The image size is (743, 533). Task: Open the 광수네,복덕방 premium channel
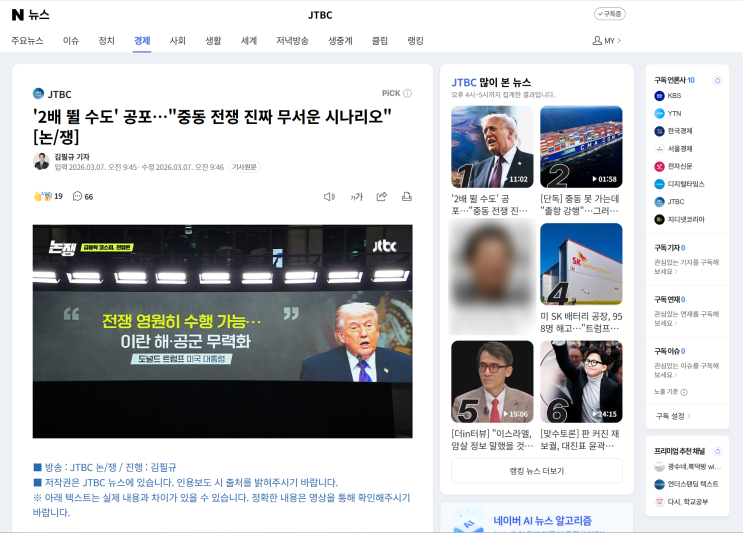click(x=688, y=467)
